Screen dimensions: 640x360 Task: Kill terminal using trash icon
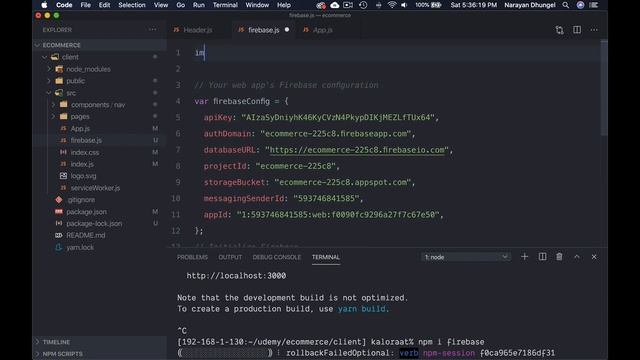[559, 257]
